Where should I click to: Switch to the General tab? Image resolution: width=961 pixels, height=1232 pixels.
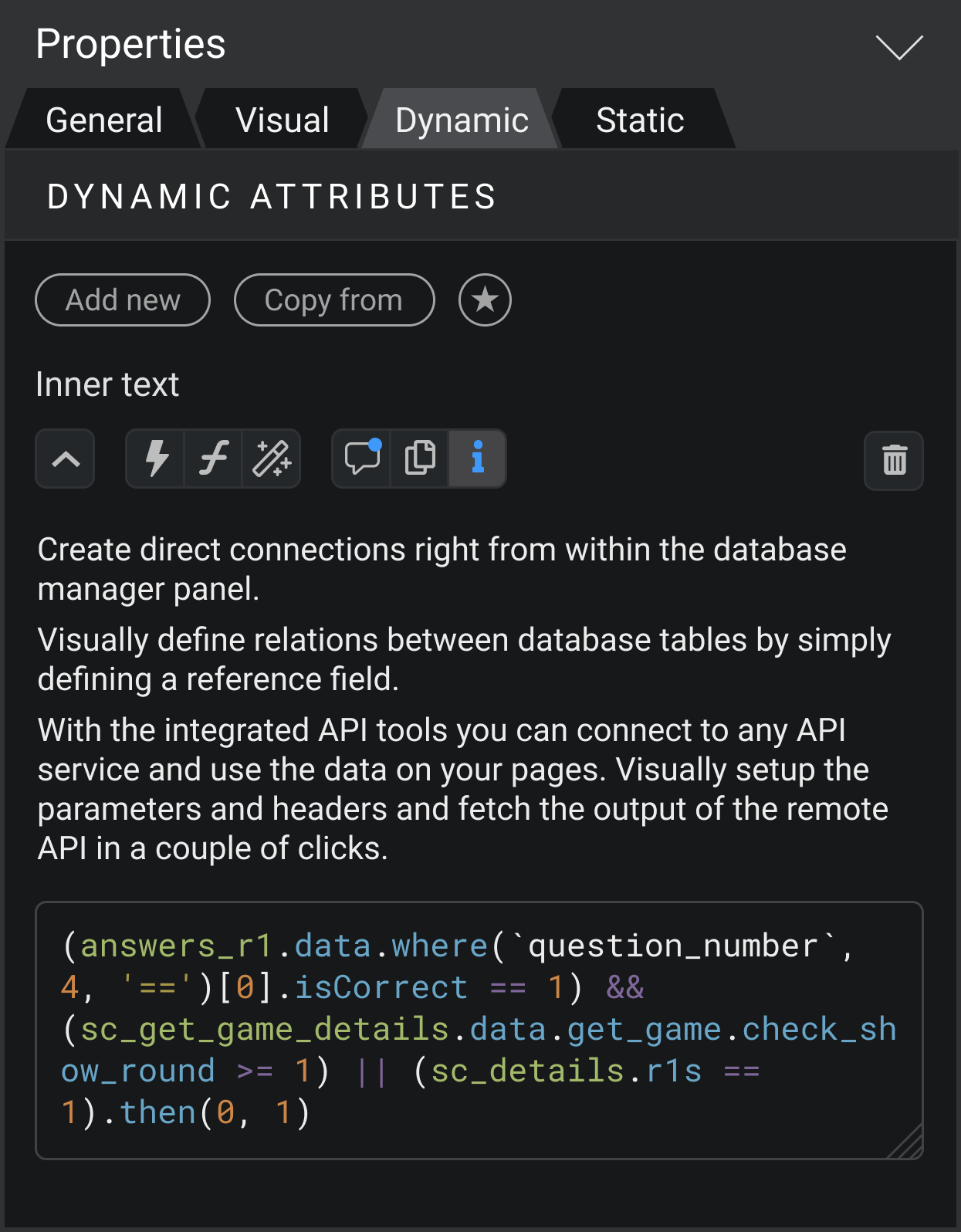pyautogui.click(x=104, y=120)
